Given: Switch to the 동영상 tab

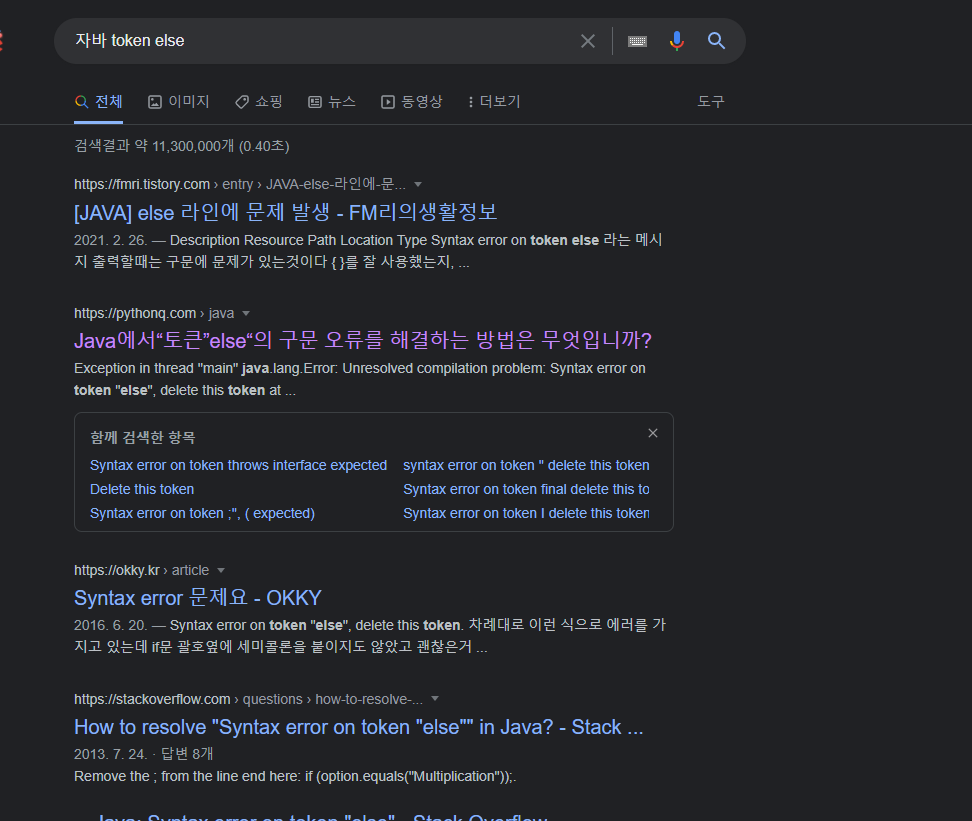Looking at the screenshot, I should point(412,101).
